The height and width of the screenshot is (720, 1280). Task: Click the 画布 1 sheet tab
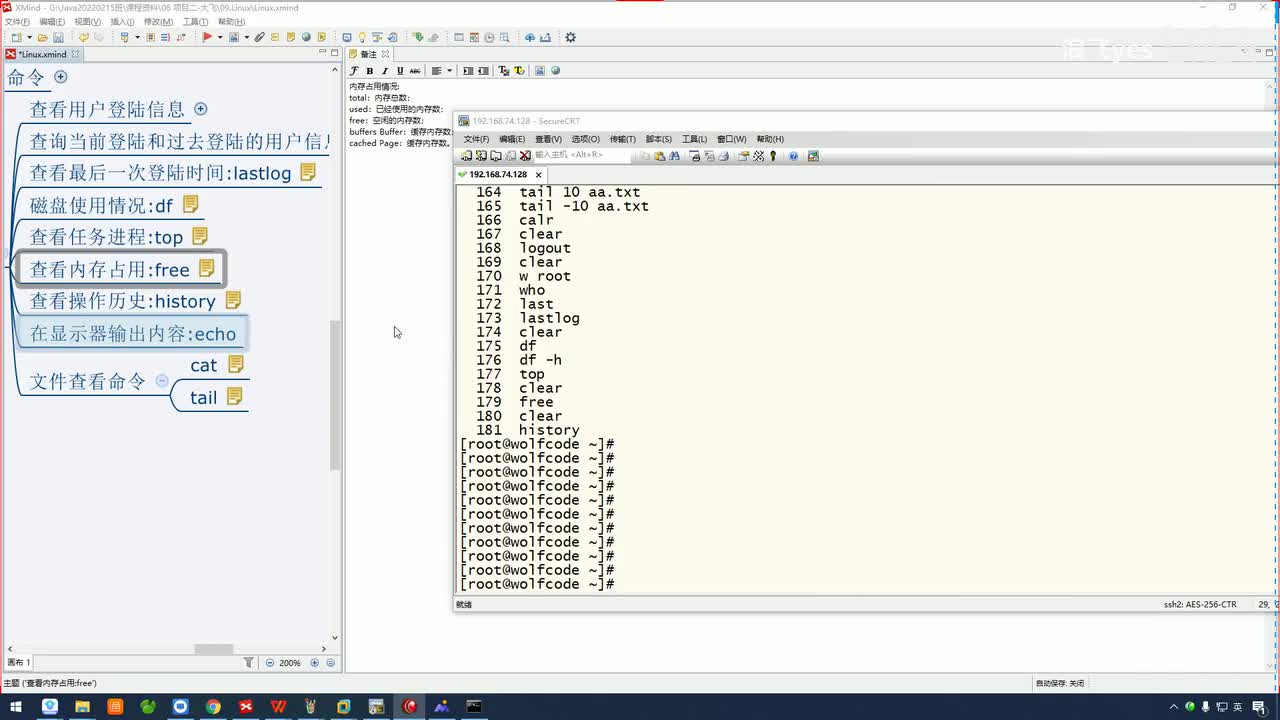[x=19, y=662]
